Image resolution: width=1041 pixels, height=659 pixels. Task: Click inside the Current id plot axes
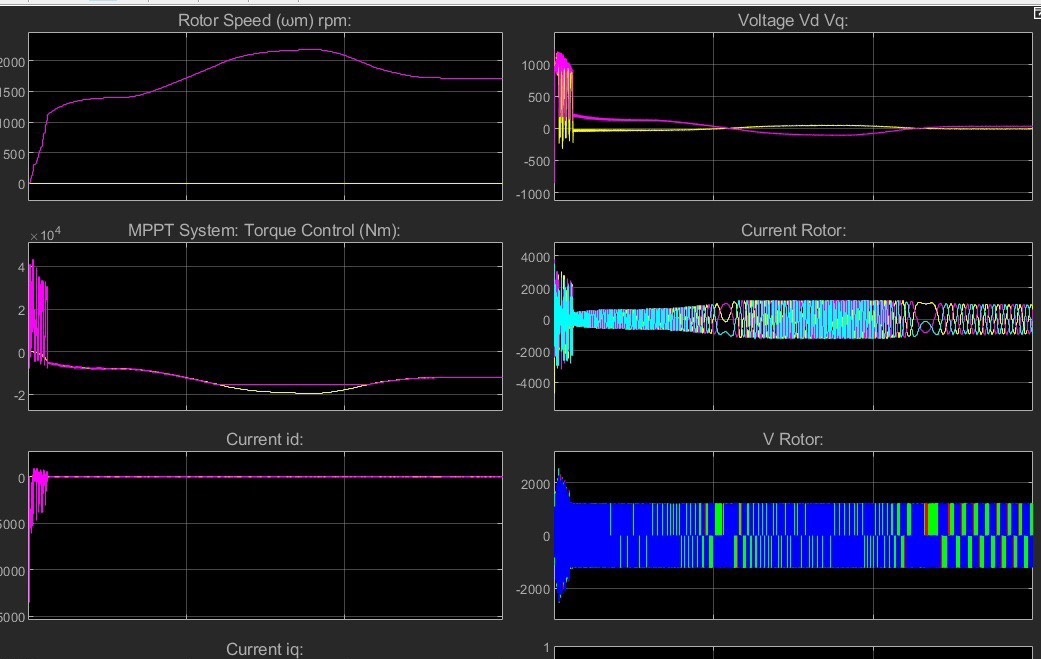(x=266, y=536)
